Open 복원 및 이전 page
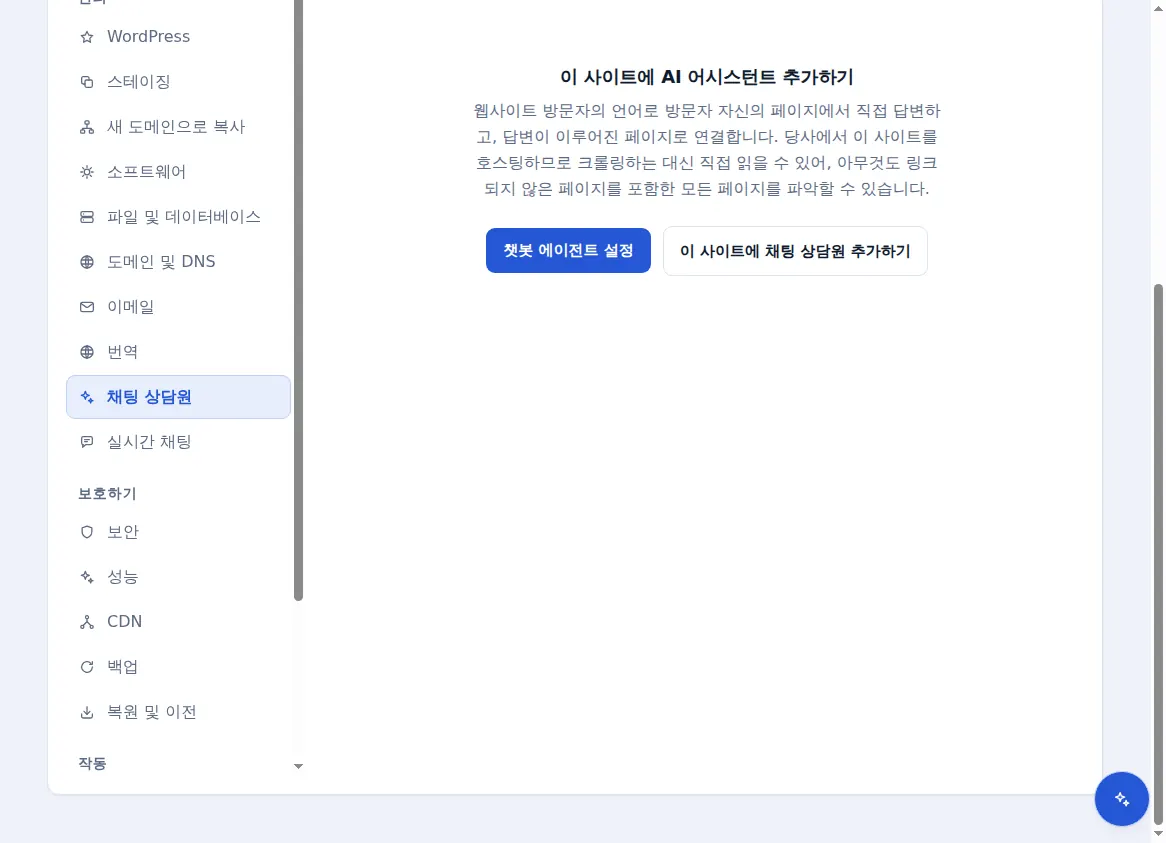Image resolution: width=1166 pixels, height=843 pixels. point(178,712)
